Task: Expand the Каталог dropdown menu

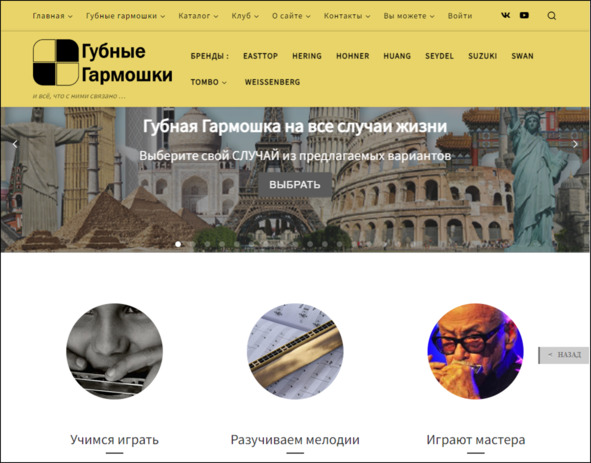Action: click(x=198, y=16)
